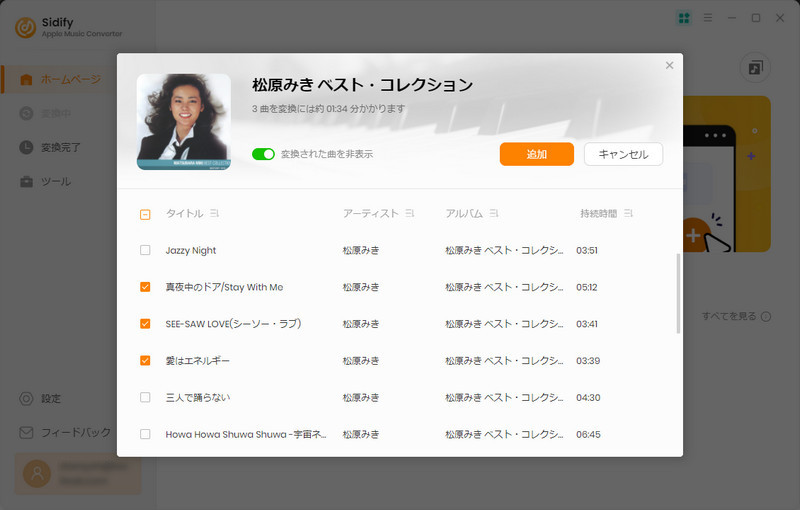
Task: Toggle the select-all checkbox in header
Action: tap(145, 214)
